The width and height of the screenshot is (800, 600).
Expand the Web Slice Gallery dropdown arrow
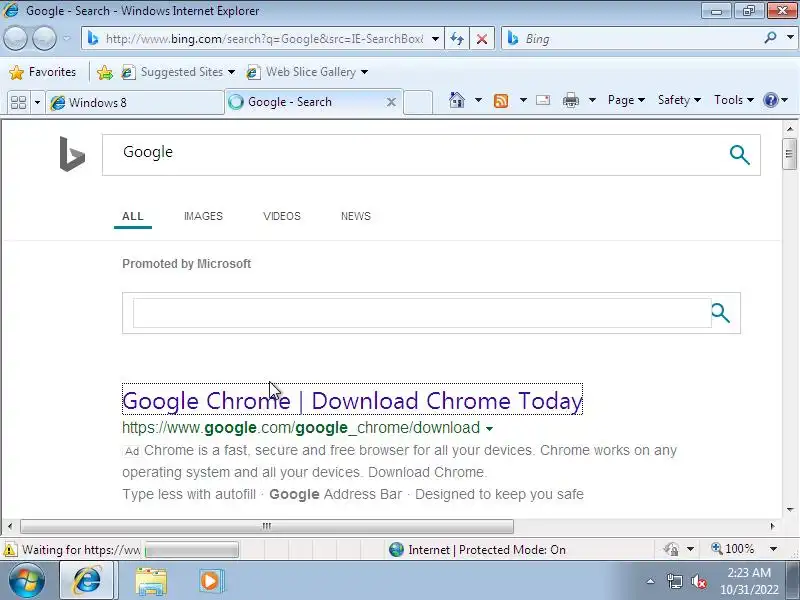click(364, 72)
